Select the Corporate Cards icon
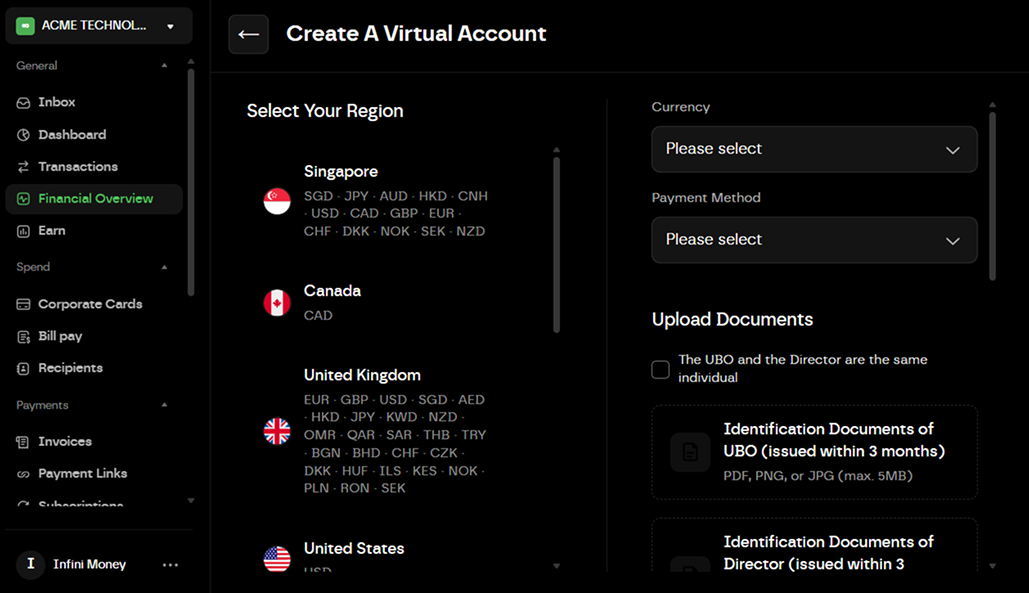Image resolution: width=1029 pixels, height=593 pixels. coord(24,303)
